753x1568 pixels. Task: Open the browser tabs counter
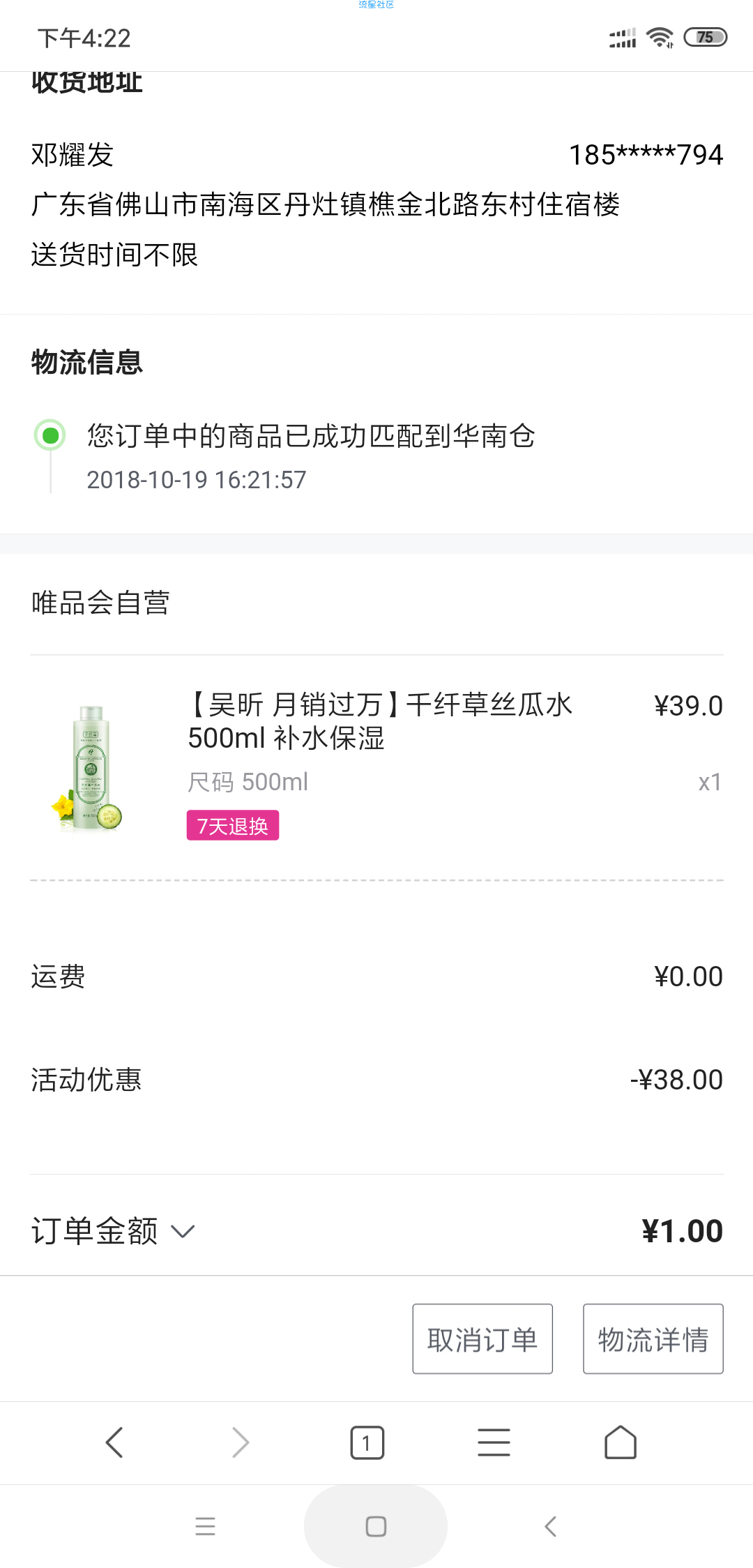[x=367, y=1442]
